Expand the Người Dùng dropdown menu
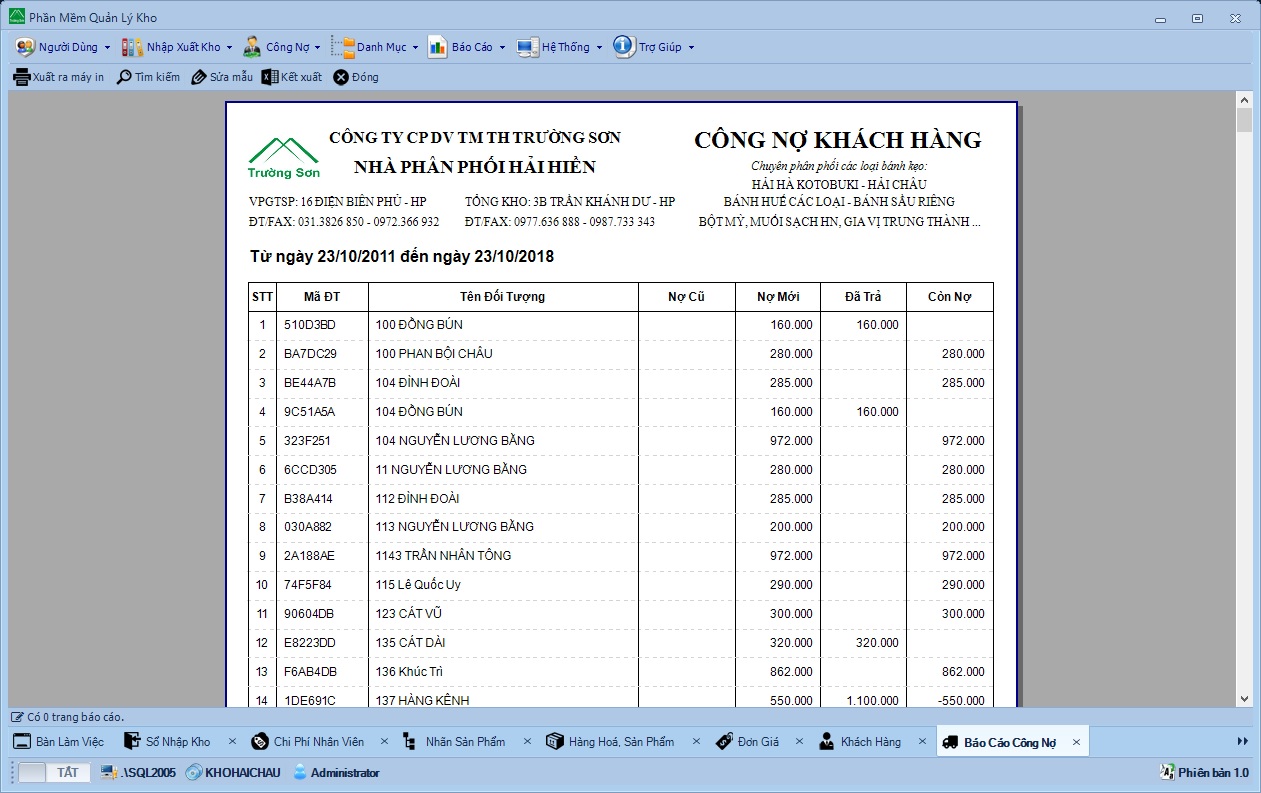This screenshot has height=793, width=1261. (108, 47)
